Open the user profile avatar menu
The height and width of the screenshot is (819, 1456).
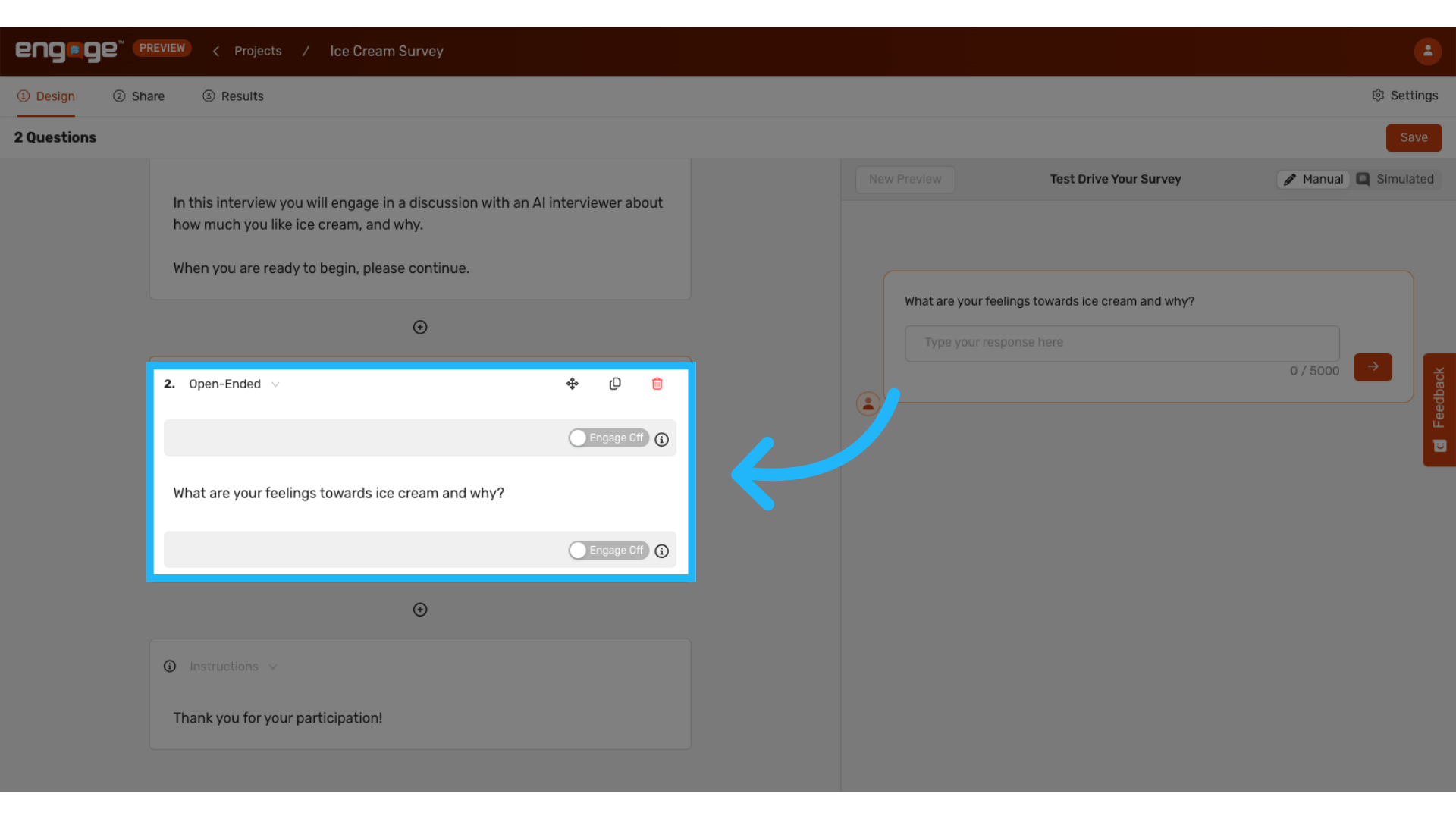(x=1429, y=51)
